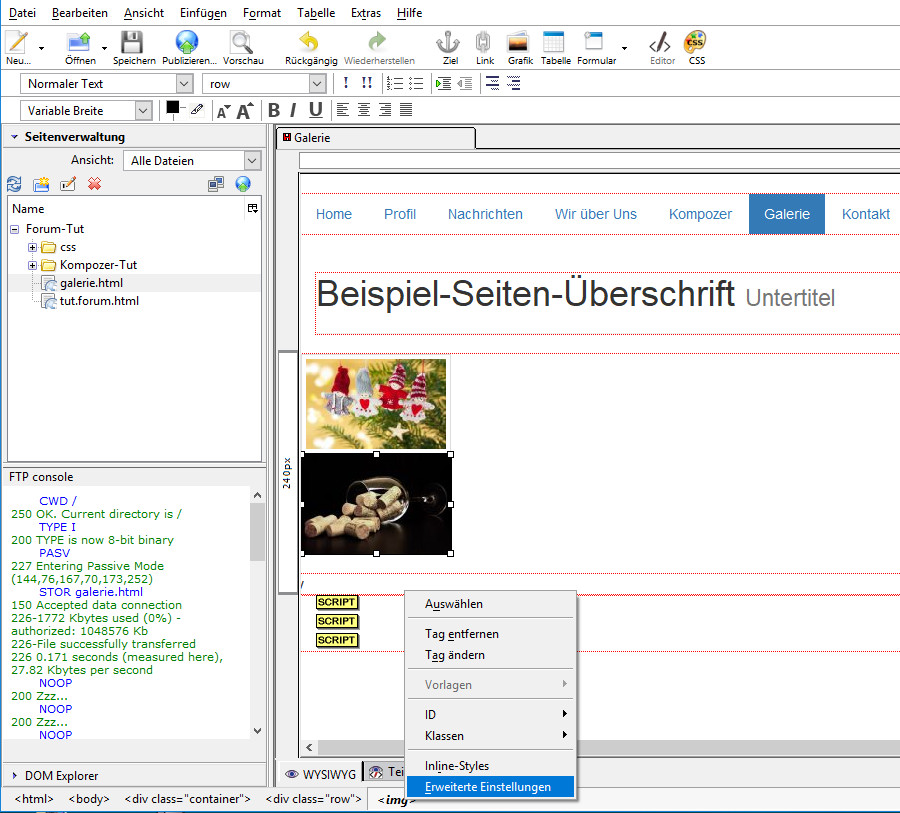900x813 pixels.
Task: Click the red delete file icon
Action: [95, 184]
